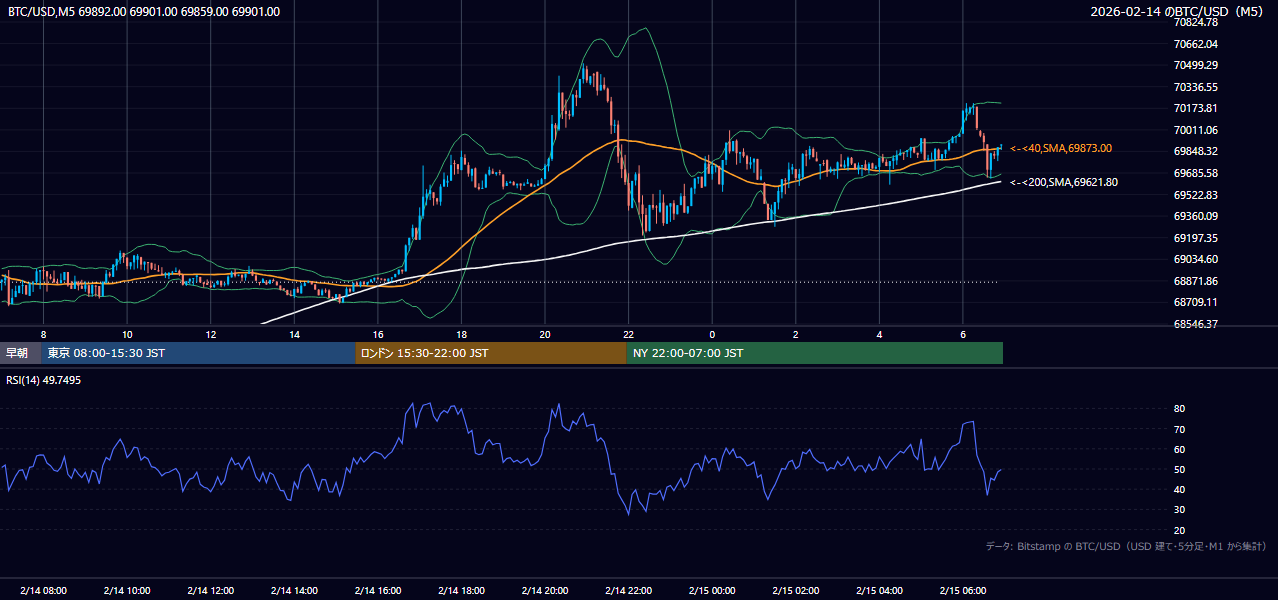Click hour tick 16 below price chart
The image size is (1278, 600).
(x=378, y=334)
